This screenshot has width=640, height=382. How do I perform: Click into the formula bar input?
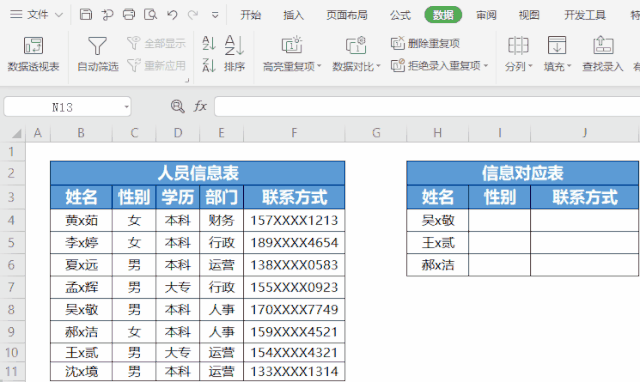(x=427, y=107)
